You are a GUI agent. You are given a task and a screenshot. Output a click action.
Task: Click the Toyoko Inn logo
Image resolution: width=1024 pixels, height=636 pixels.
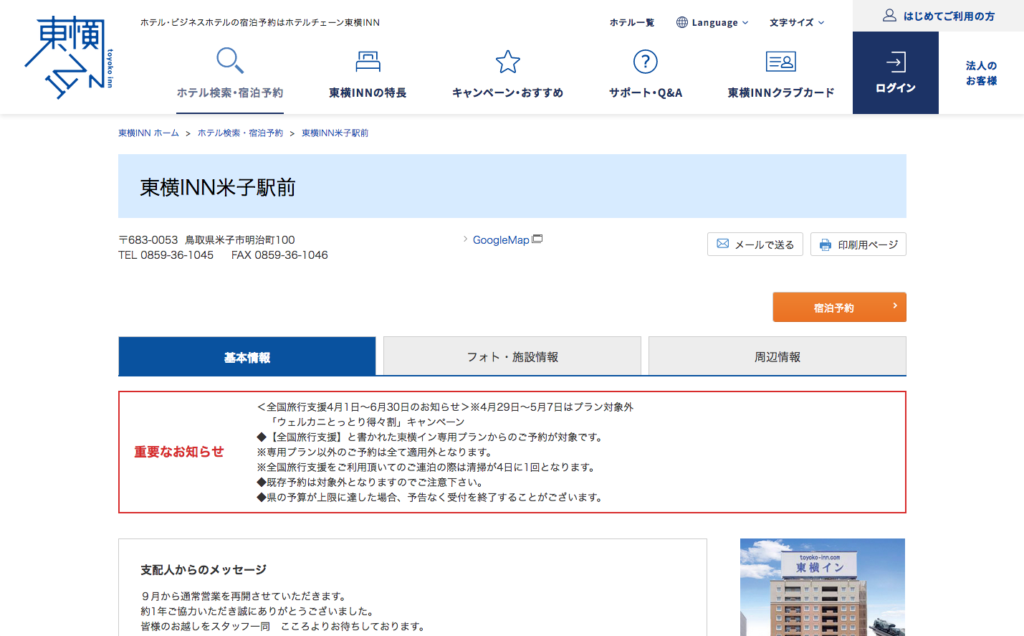pos(69,57)
